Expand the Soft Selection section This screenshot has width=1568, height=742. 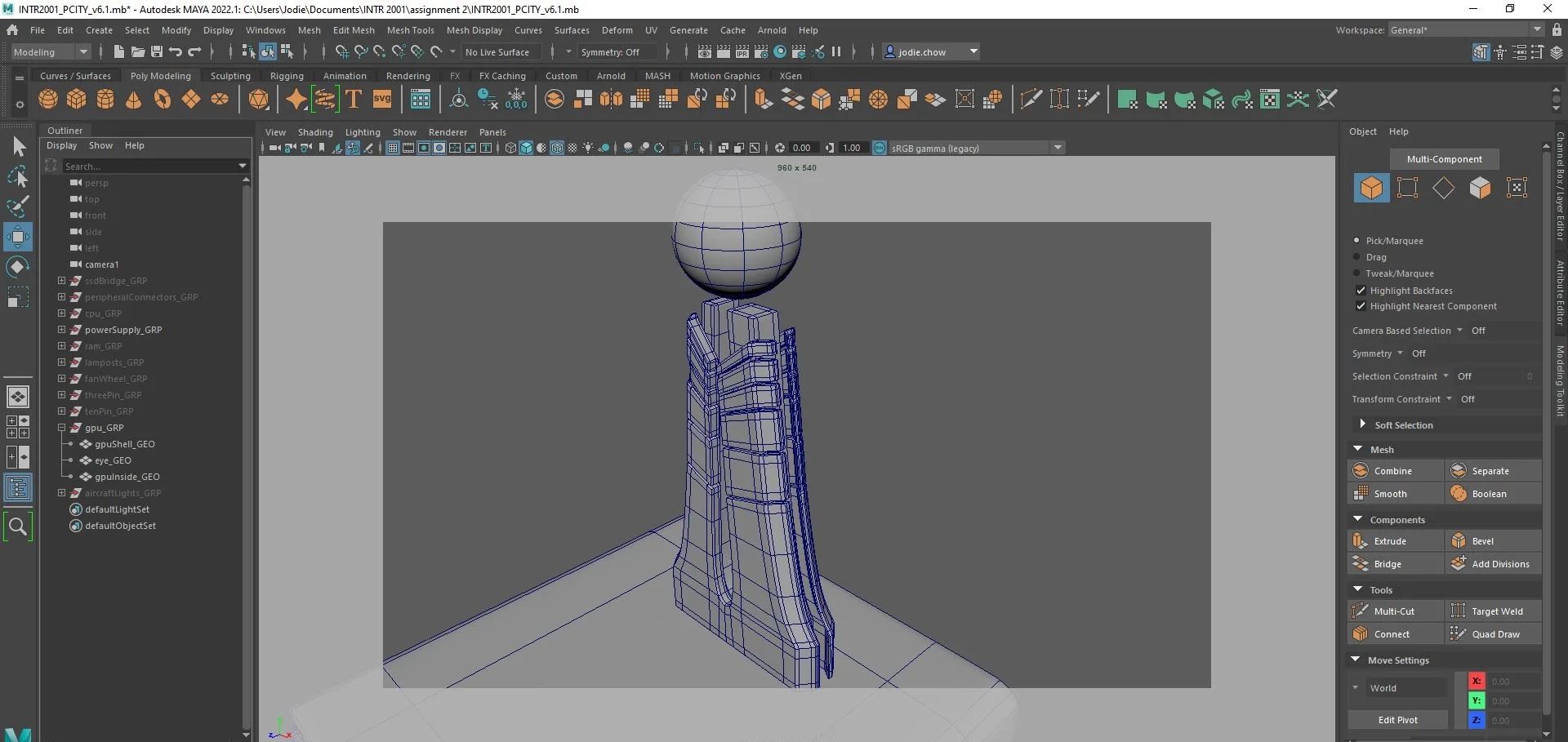[x=1362, y=424]
